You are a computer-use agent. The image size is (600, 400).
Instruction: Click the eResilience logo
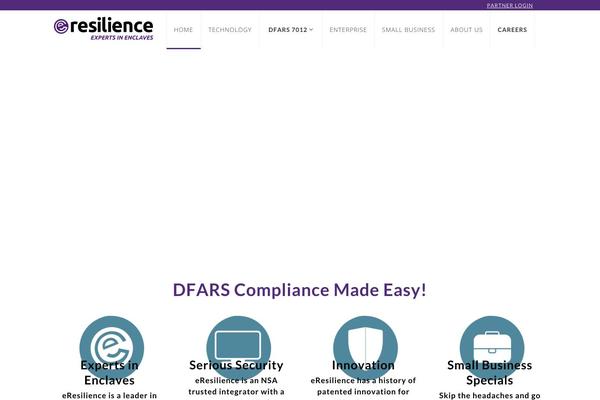[x=103, y=29]
